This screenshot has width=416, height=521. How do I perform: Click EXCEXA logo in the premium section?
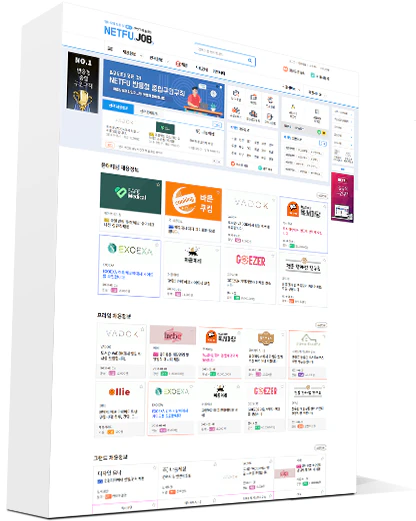(x=172, y=391)
